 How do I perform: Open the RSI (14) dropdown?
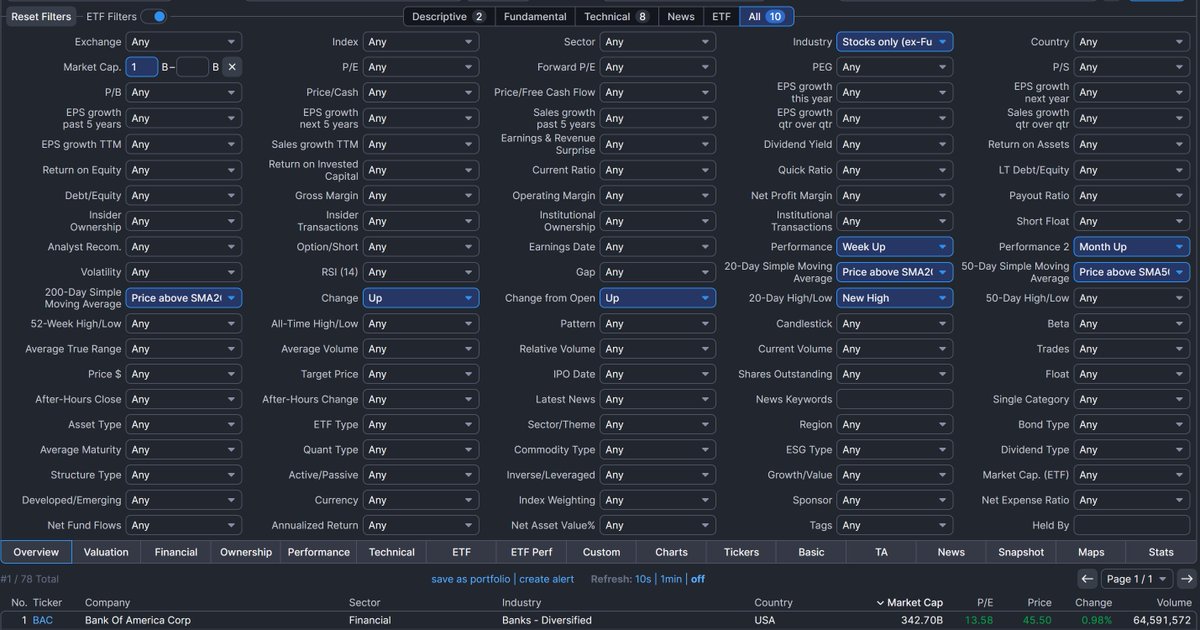pos(421,272)
